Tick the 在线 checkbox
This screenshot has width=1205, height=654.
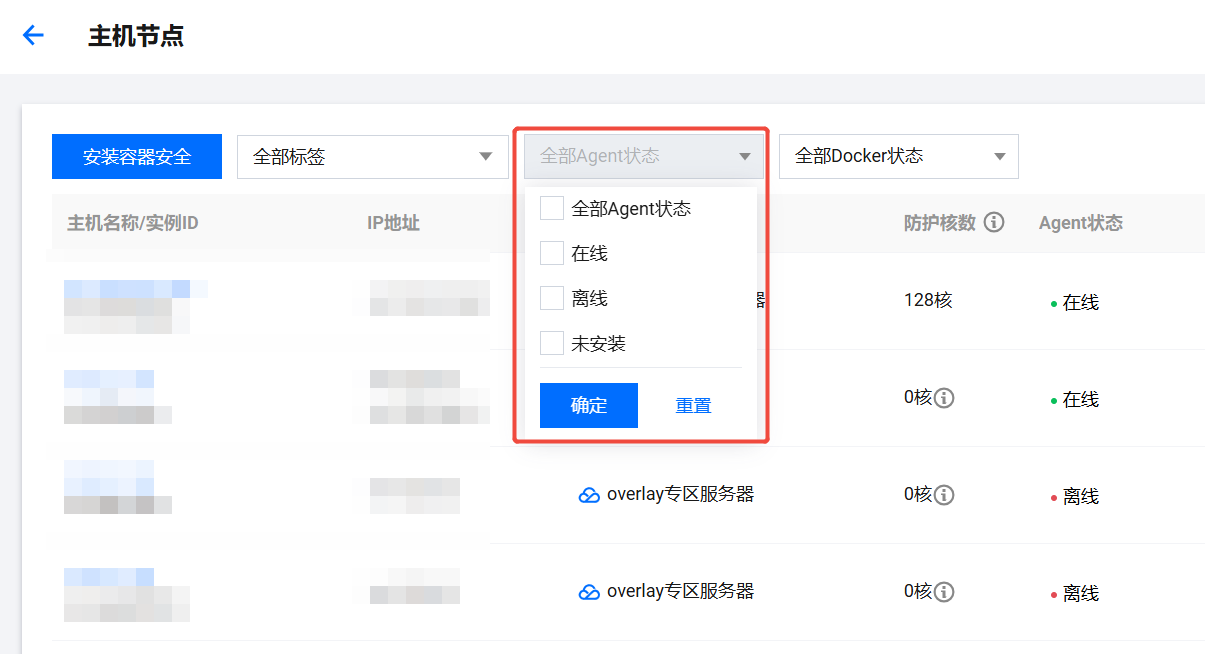click(552, 253)
